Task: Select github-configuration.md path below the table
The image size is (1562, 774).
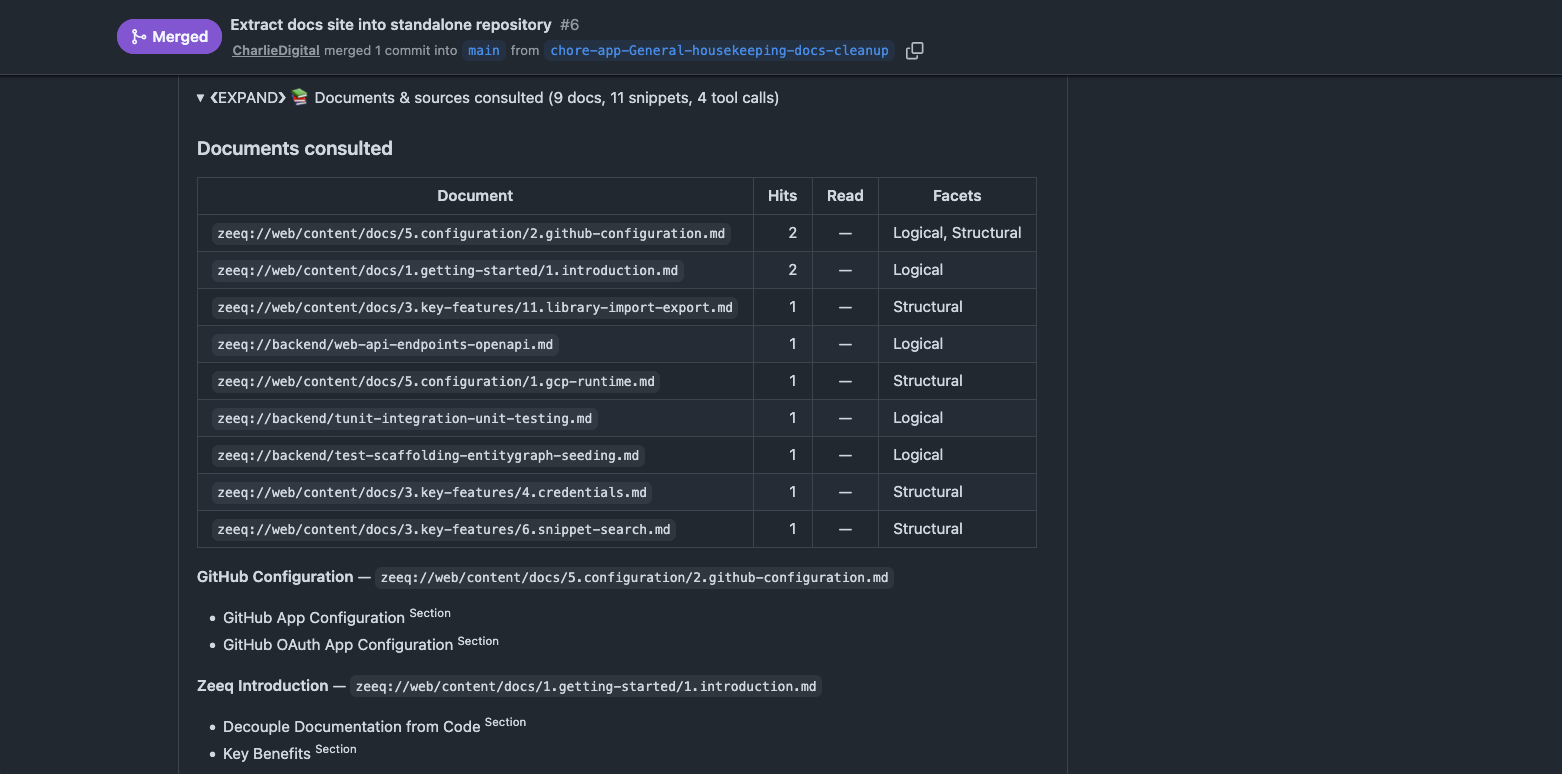Action: pos(634,578)
